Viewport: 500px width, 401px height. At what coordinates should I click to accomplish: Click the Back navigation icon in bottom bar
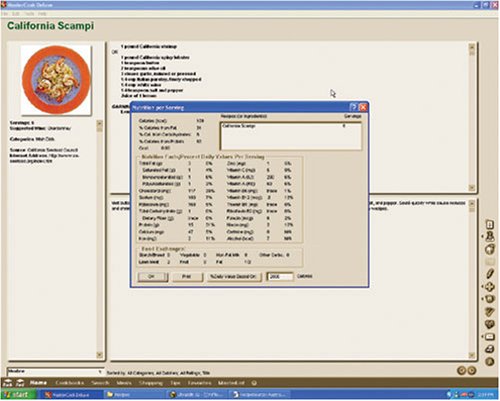click(8, 383)
